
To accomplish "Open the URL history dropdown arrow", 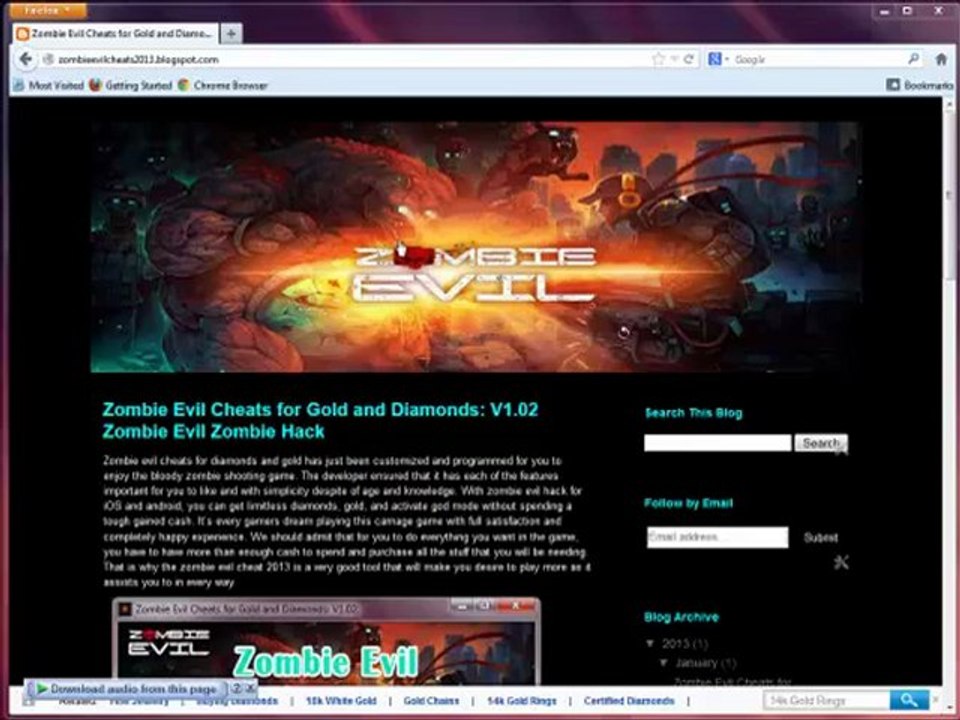I will point(674,59).
